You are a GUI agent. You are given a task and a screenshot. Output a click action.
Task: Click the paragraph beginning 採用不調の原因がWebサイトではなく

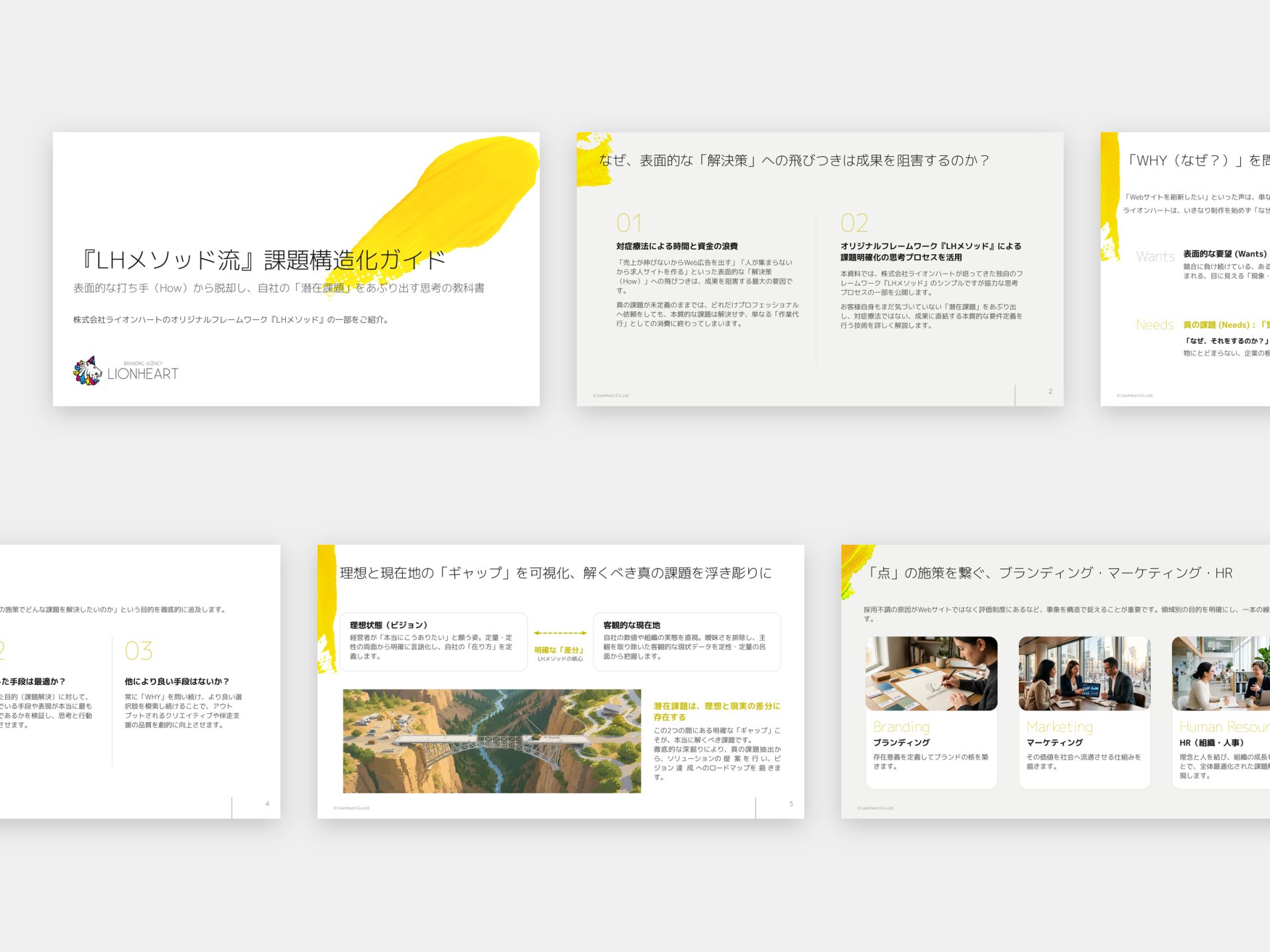click(x=1066, y=614)
